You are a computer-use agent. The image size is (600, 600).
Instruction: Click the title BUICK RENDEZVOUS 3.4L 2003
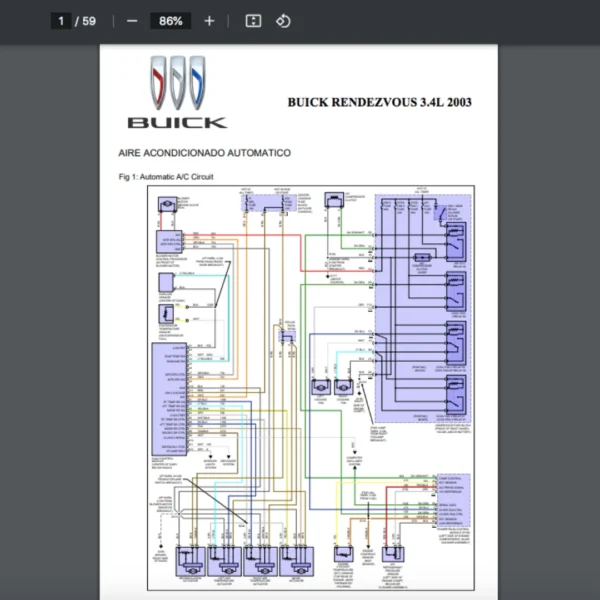coord(380,102)
